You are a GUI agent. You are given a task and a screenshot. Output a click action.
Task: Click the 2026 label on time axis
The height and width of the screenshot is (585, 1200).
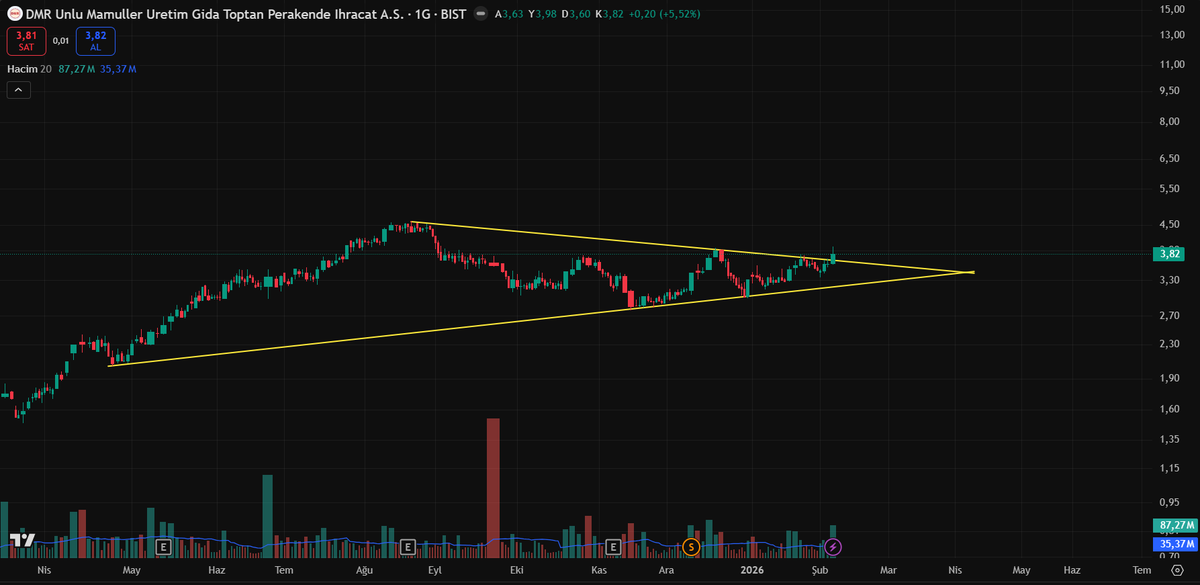(752, 570)
